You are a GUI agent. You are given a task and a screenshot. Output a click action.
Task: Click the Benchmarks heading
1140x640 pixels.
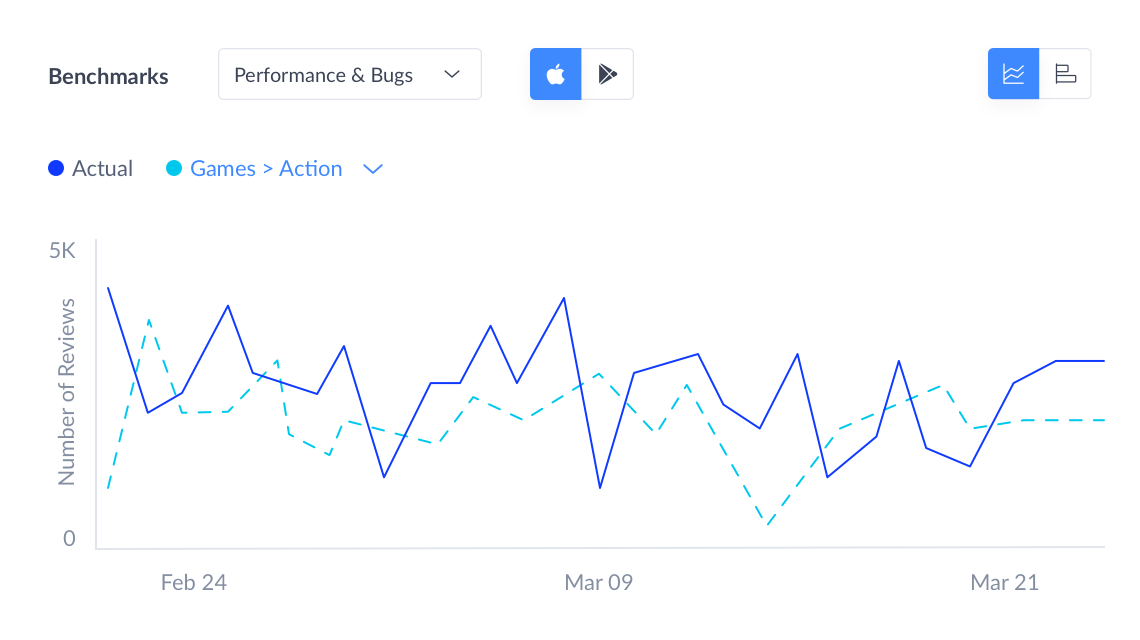coord(108,76)
